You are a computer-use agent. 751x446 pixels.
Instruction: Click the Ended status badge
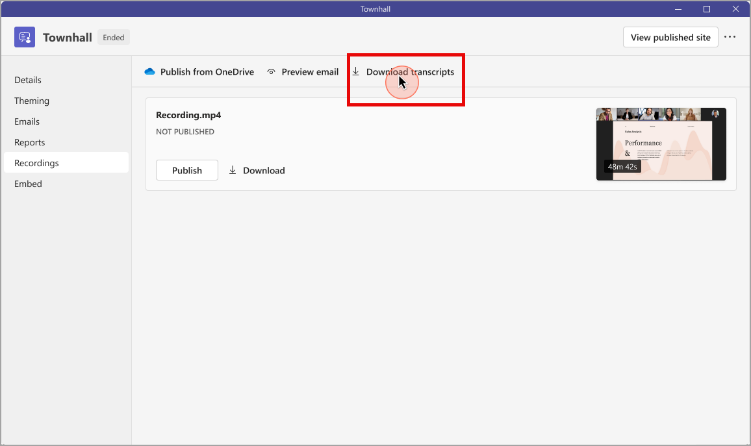click(x=114, y=37)
